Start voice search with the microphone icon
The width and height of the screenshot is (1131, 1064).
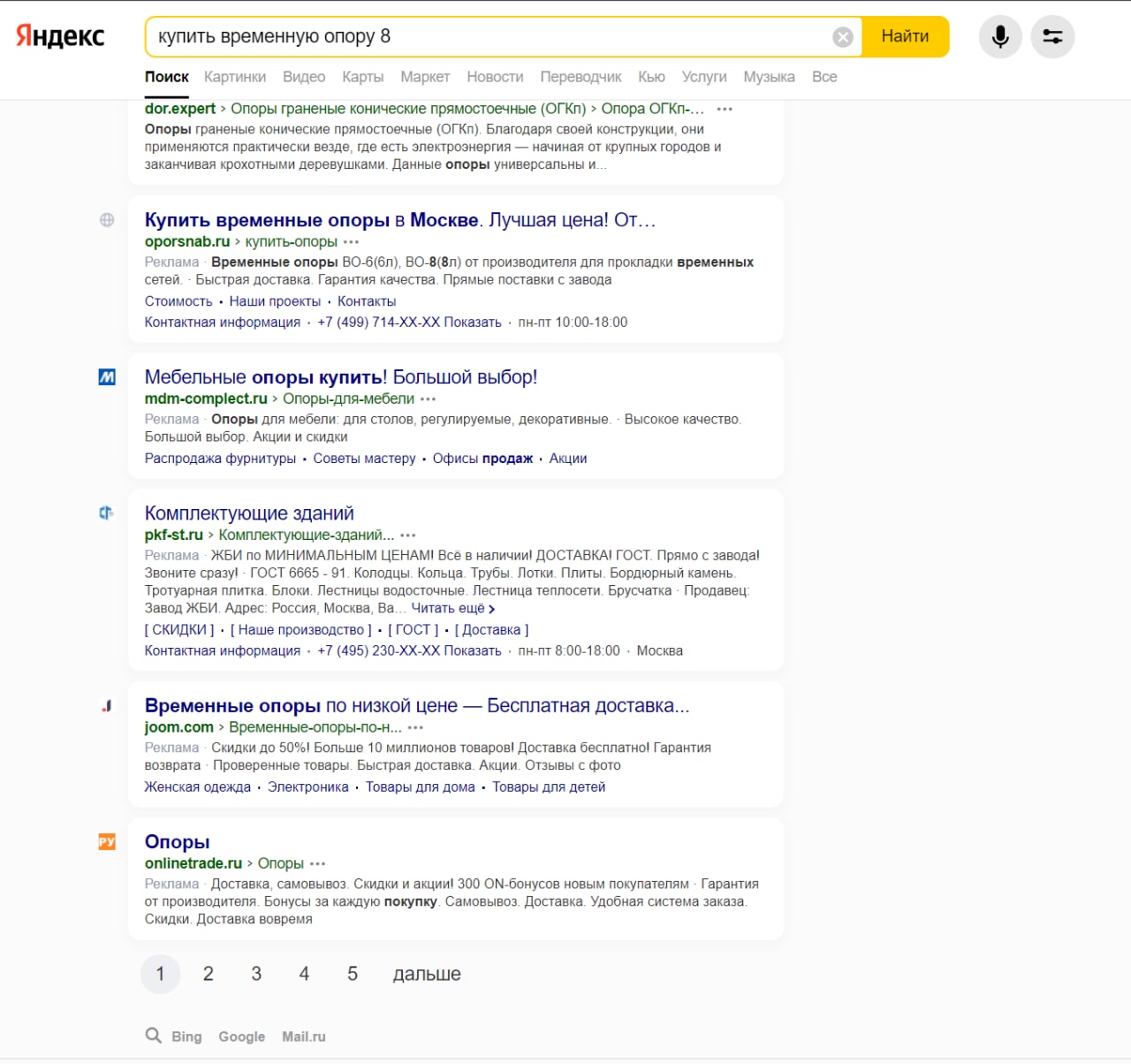[1000, 37]
